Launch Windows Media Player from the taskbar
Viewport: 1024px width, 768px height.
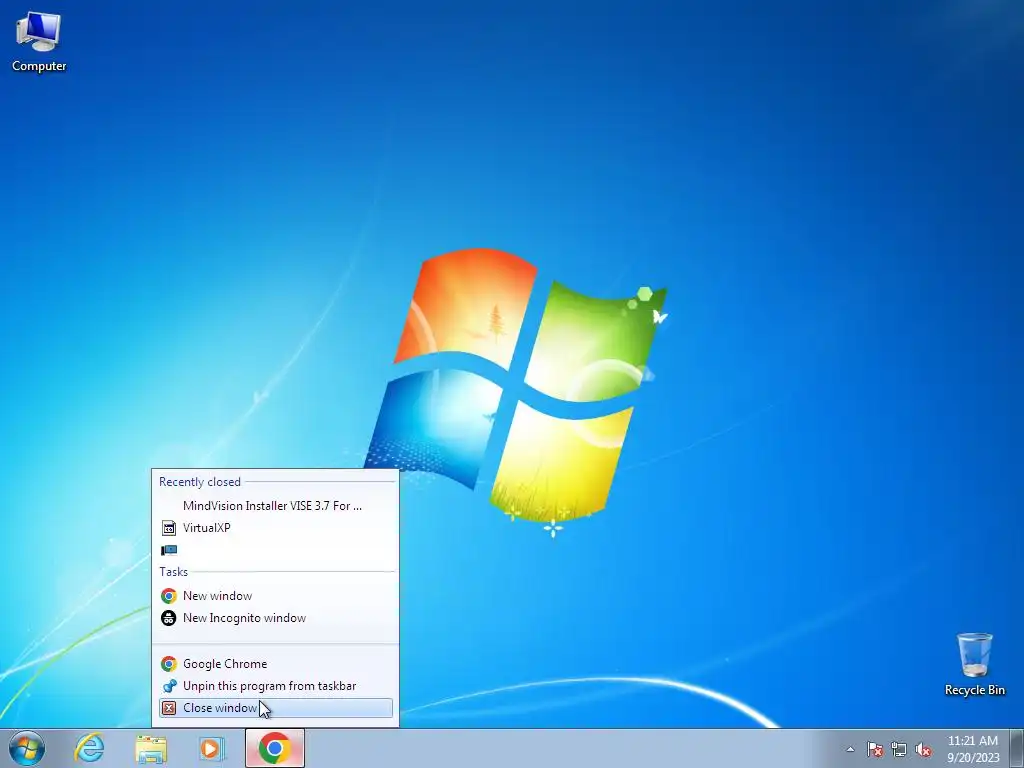(212, 748)
